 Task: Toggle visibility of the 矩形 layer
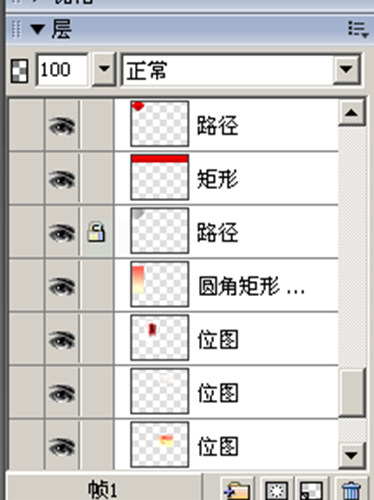tap(62, 180)
